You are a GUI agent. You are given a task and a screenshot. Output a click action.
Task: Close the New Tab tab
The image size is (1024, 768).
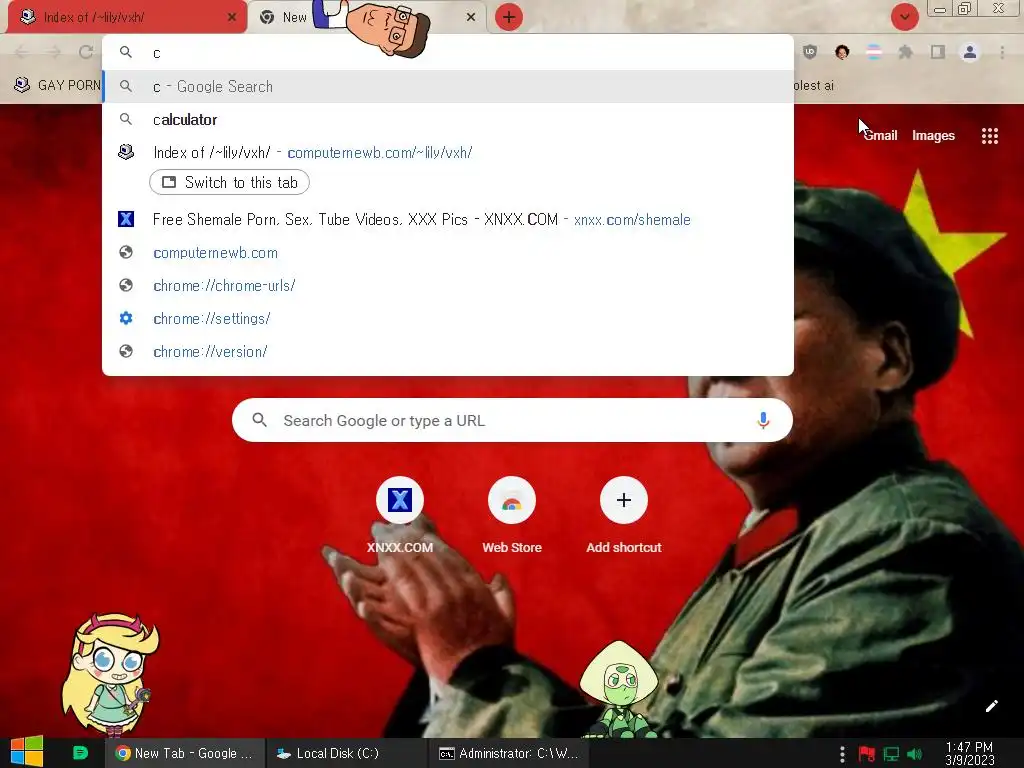click(x=471, y=17)
